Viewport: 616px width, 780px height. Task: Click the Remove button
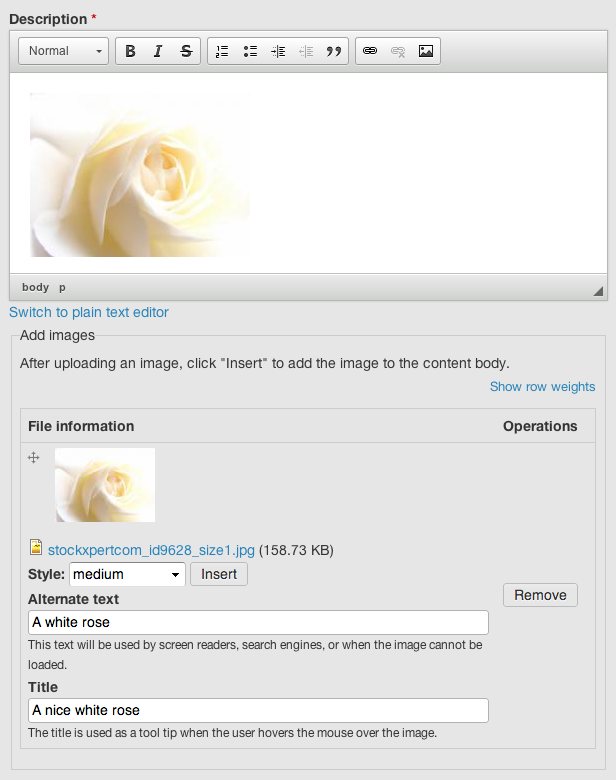tap(540, 595)
